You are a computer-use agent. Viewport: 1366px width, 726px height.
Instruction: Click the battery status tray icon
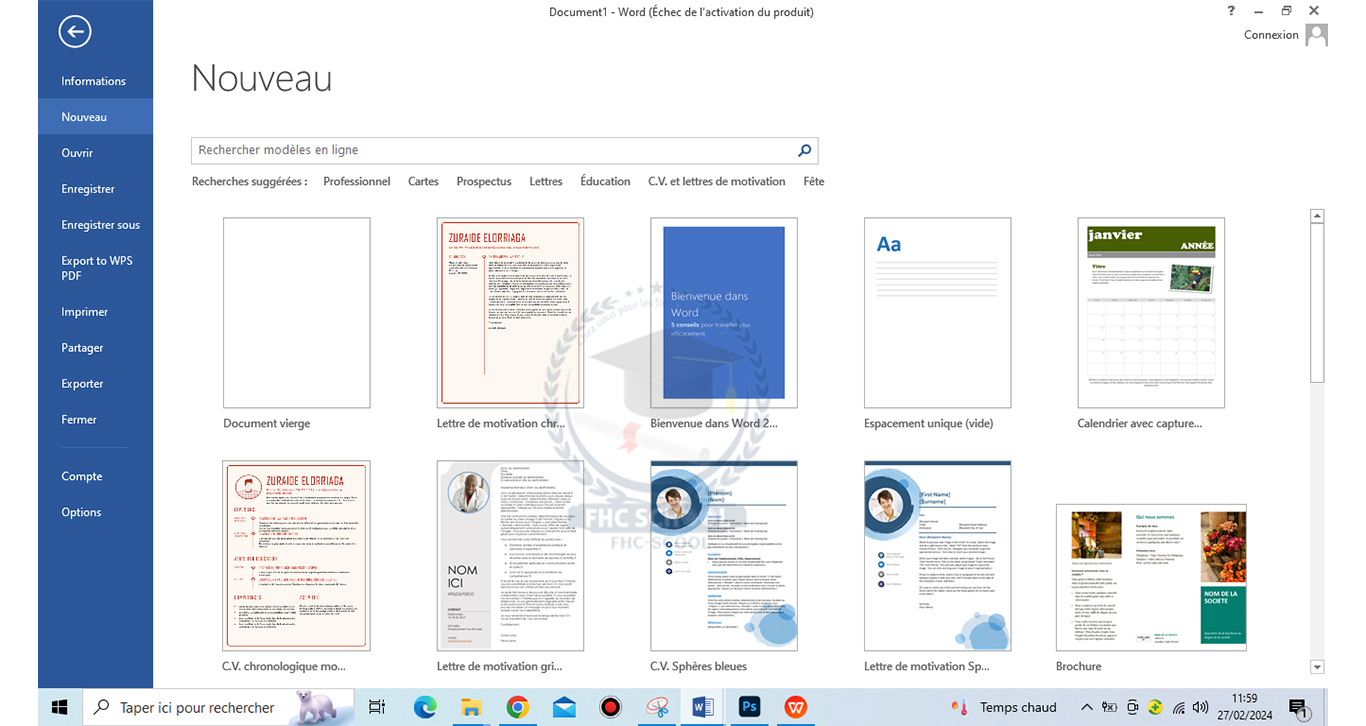(1110, 707)
